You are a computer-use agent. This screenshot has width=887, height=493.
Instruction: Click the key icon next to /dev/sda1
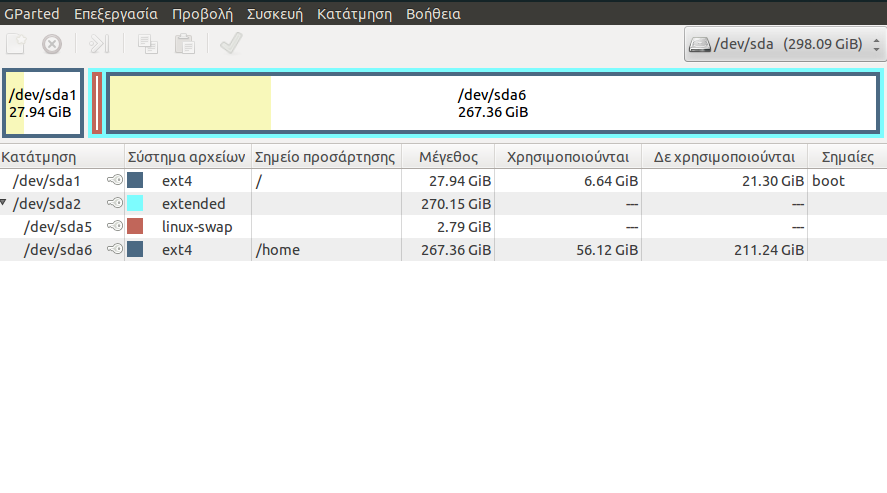click(115, 181)
